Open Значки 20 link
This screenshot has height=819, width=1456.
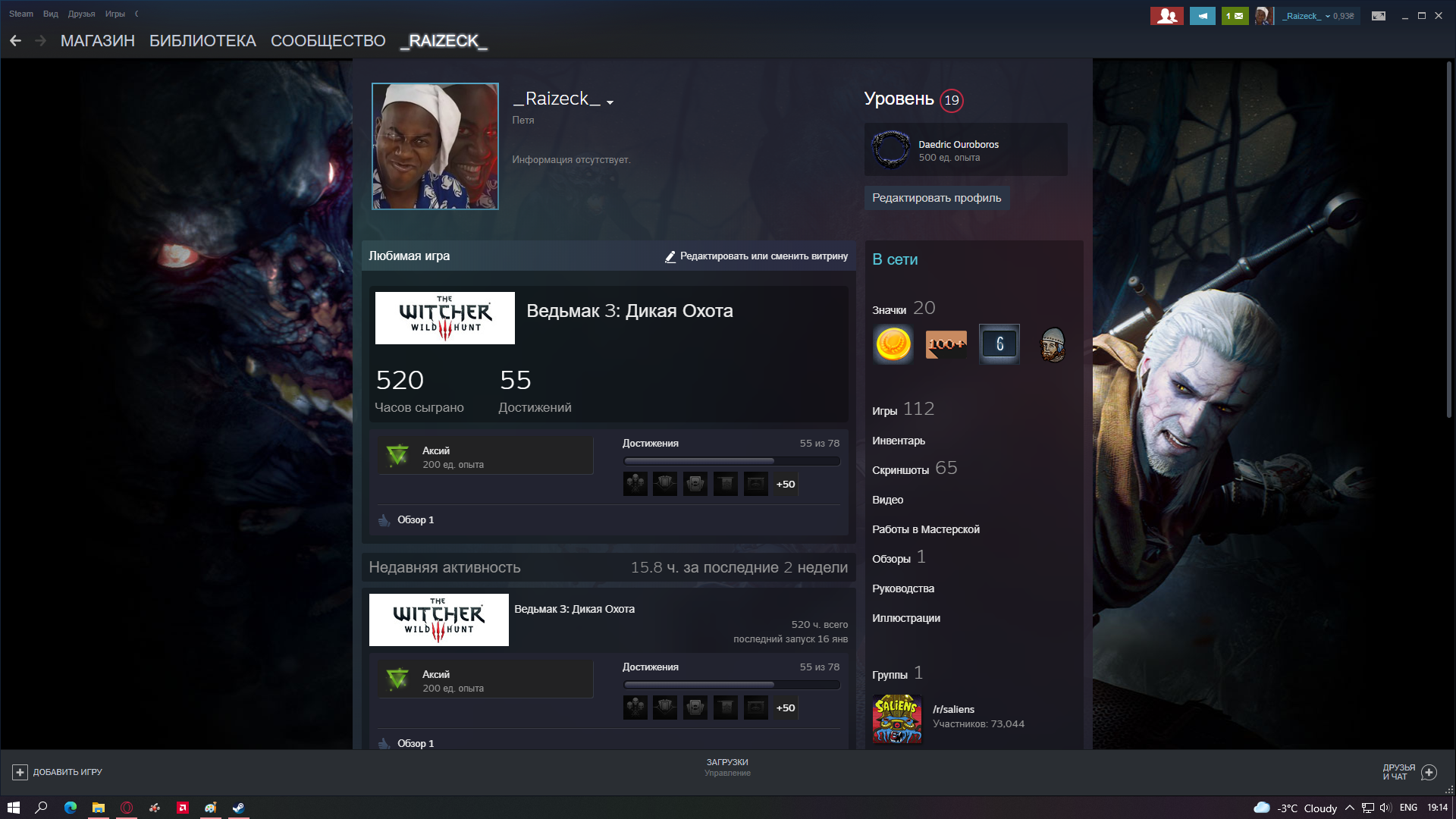coord(904,309)
